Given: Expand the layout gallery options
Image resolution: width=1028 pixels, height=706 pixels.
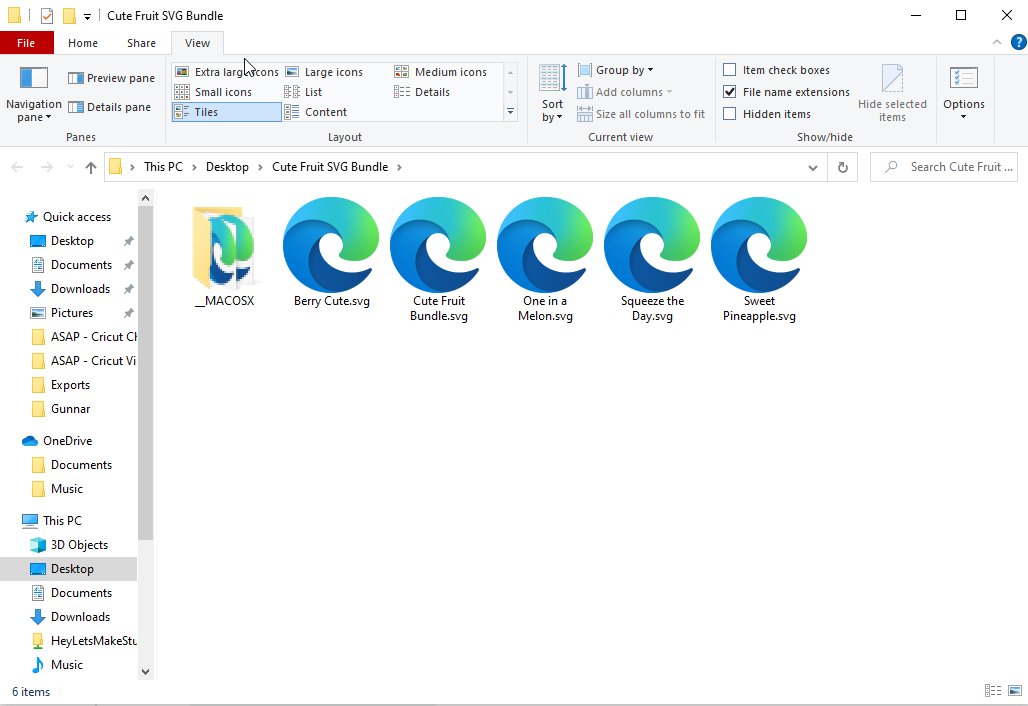Looking at the screenshot, I should [x=511, y=112].
